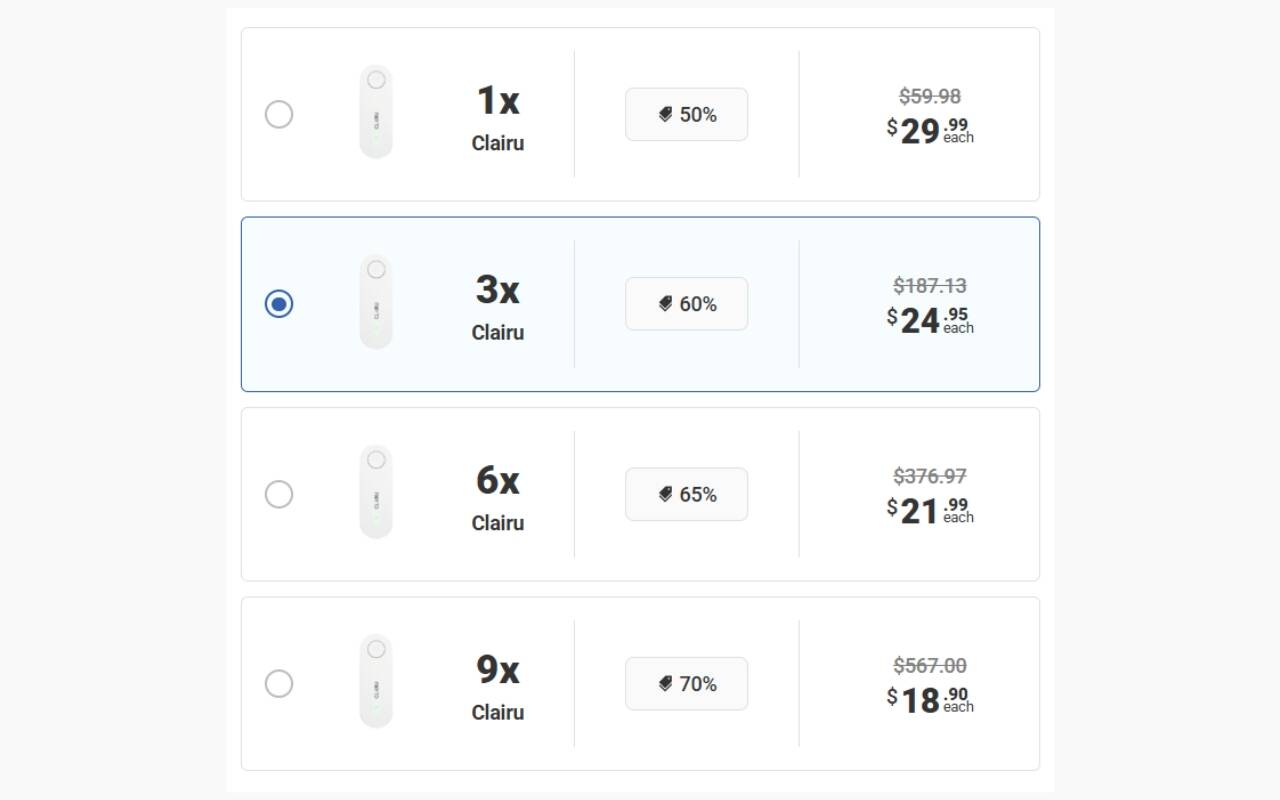This screenshot has height=800, width=1280.
Task: Click the 9x quantity label
Action: pos(498,670)
